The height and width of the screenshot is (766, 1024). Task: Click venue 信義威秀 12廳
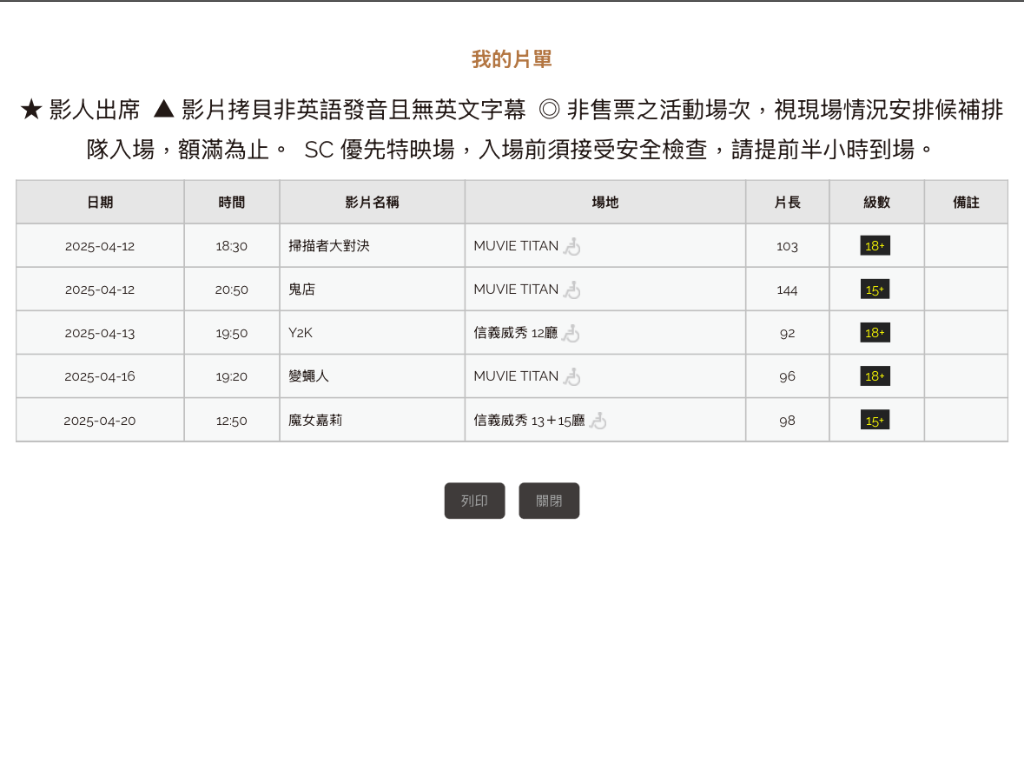[x=516, y=333]
